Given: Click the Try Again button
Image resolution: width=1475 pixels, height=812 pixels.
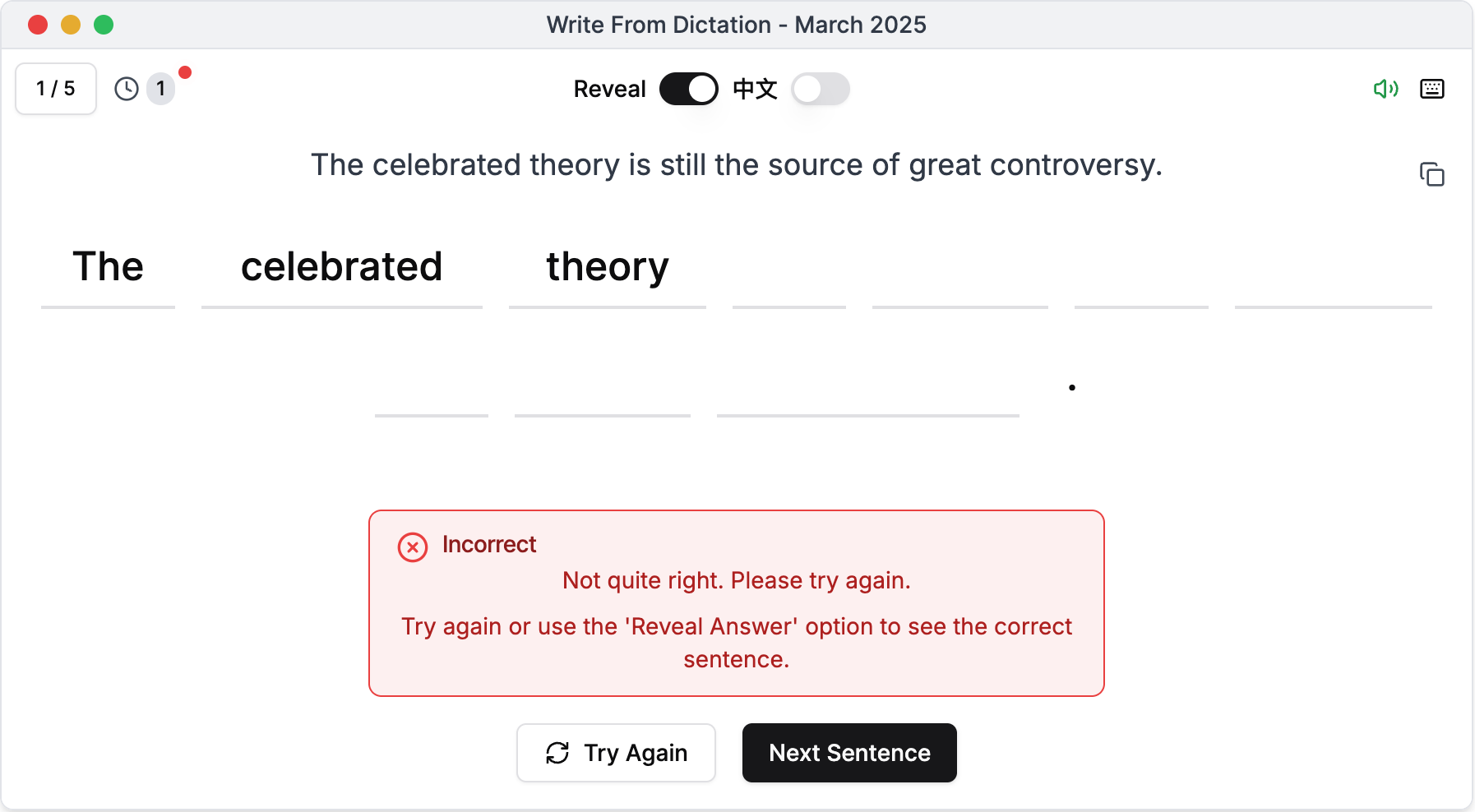Looking at the screenshot, I should click(616, 753).
